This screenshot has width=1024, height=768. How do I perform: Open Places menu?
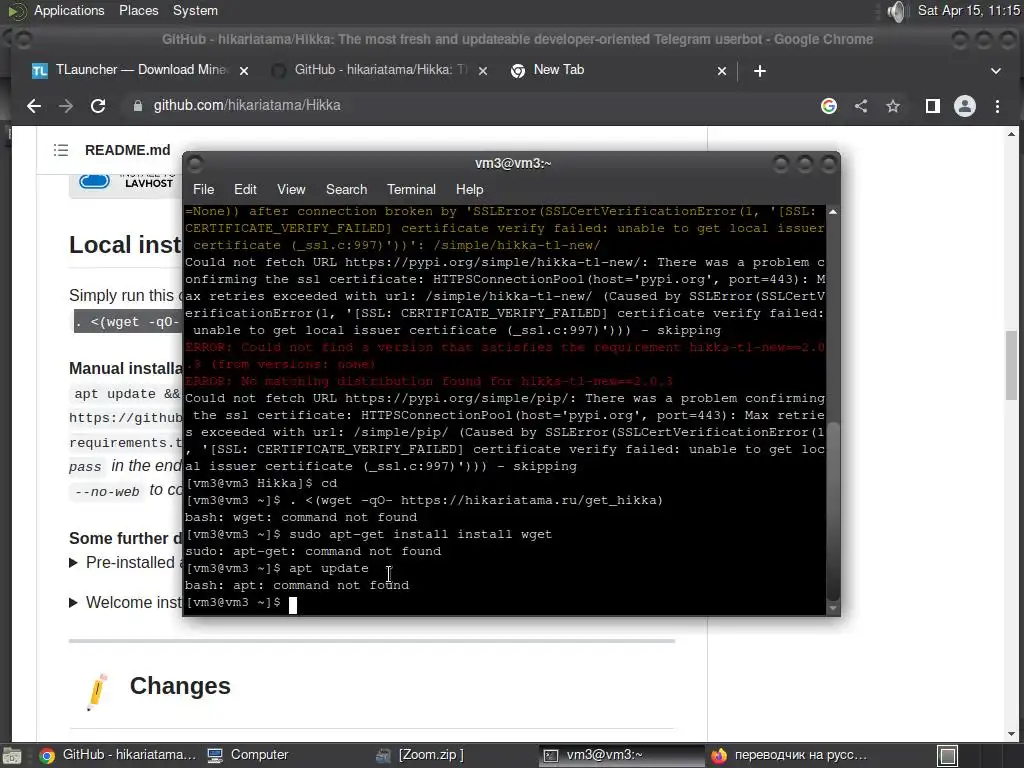click(x=138, y=10)
